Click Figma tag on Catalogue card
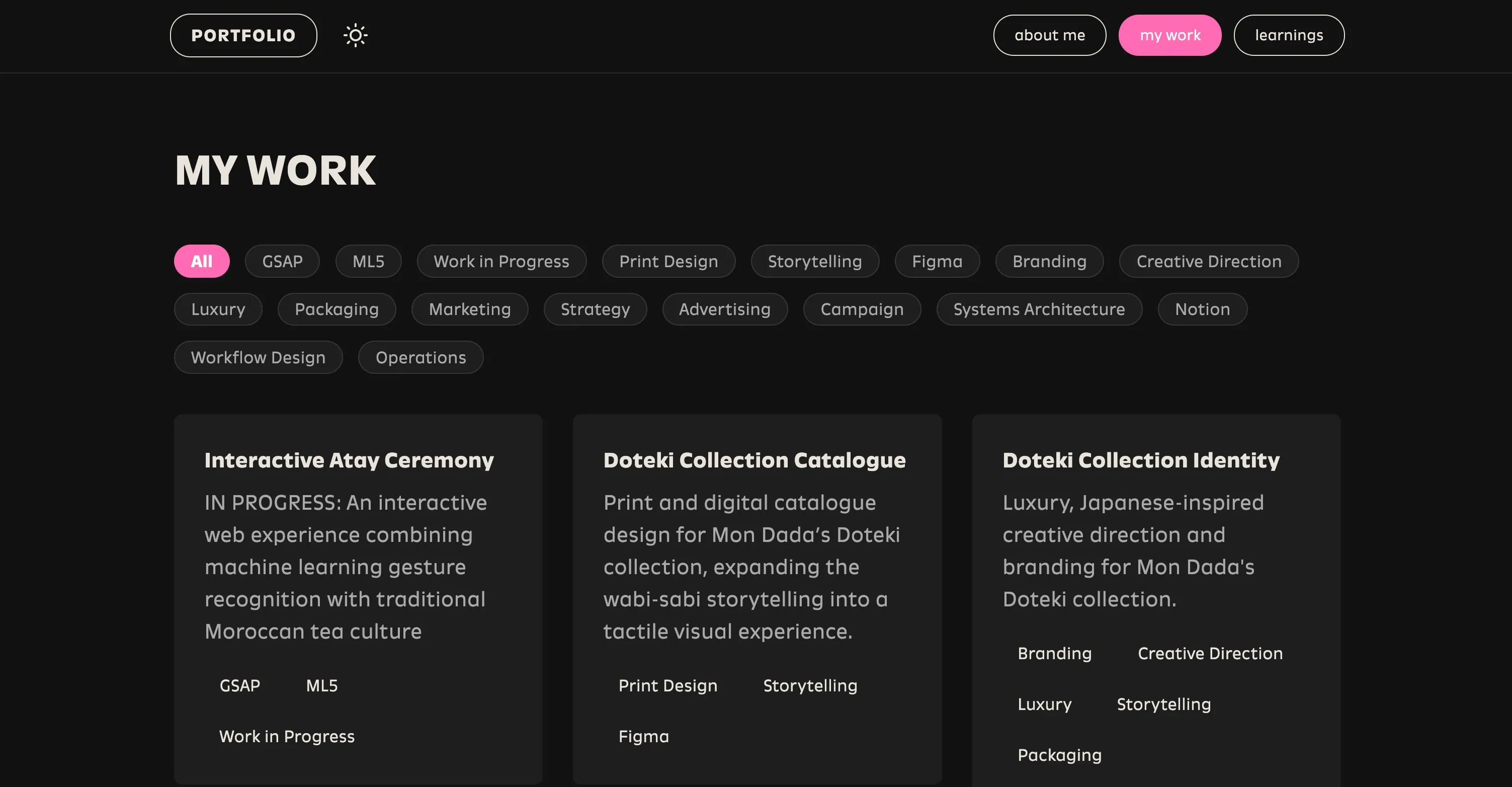This screenshot has width=1512, height=787. click(644, 737)
